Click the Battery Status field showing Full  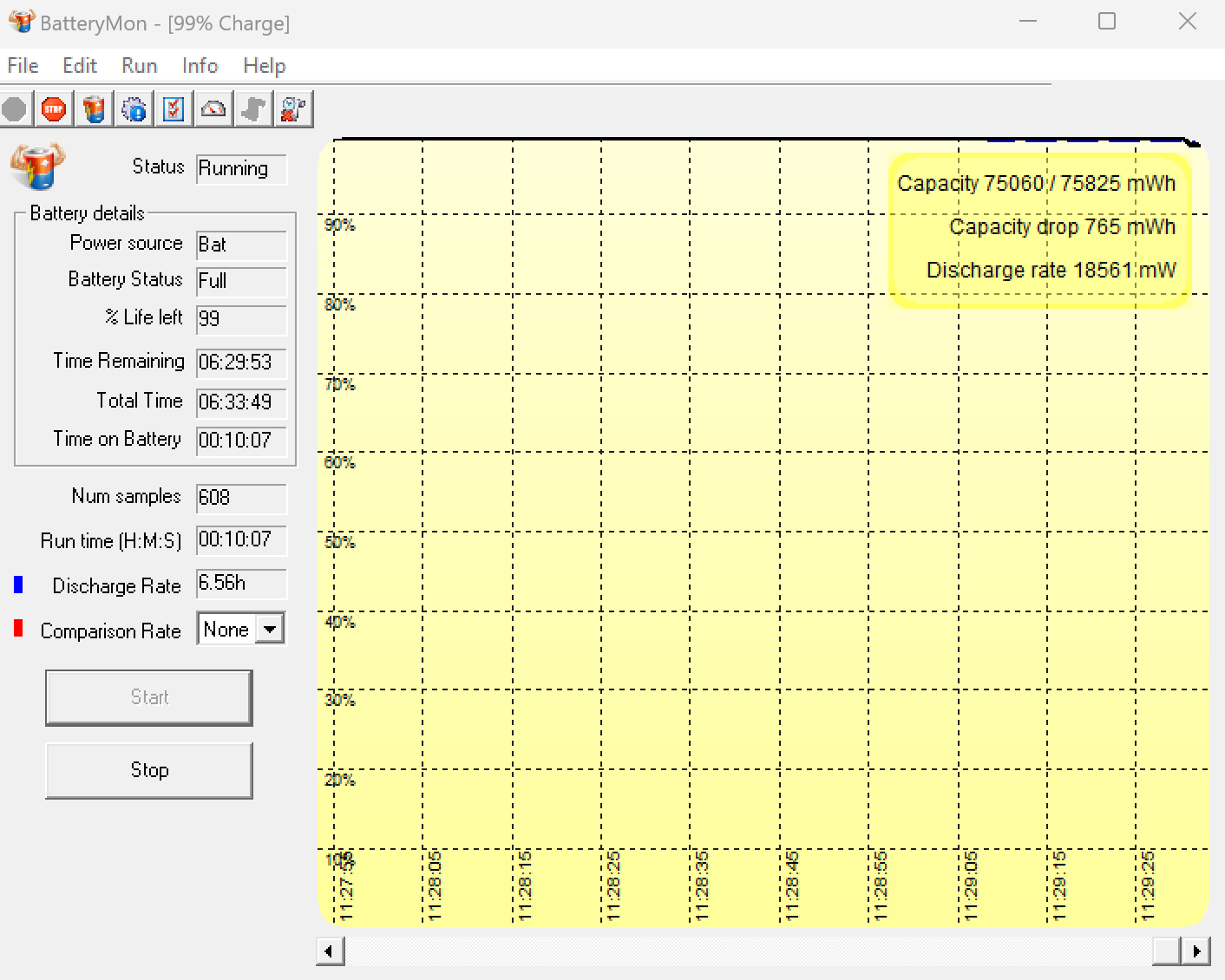tap(241, 281)
